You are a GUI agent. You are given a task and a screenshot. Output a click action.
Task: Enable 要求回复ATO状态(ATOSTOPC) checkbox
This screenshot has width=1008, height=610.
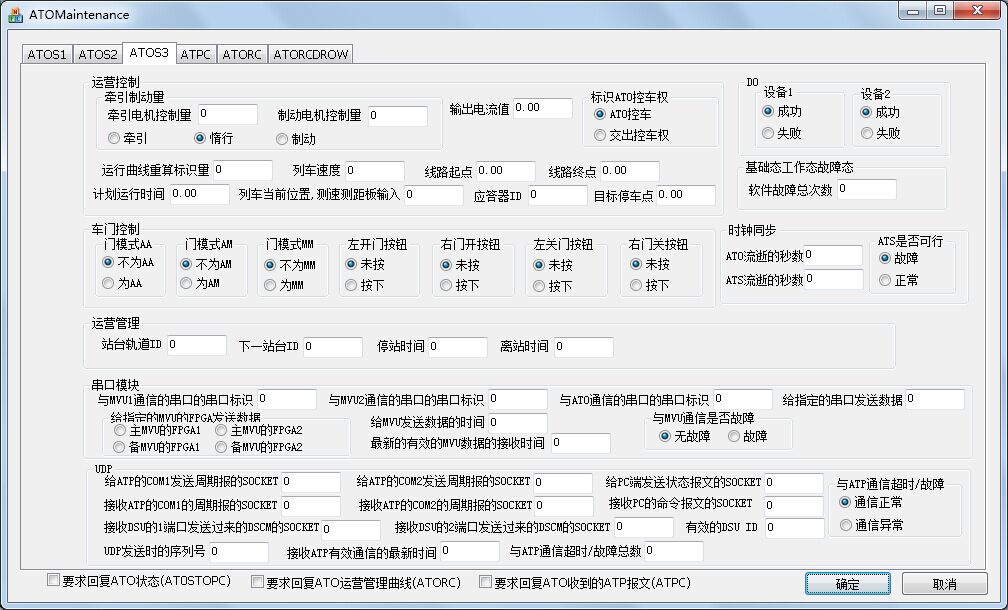pyautogui.click(x=54, y=581)
